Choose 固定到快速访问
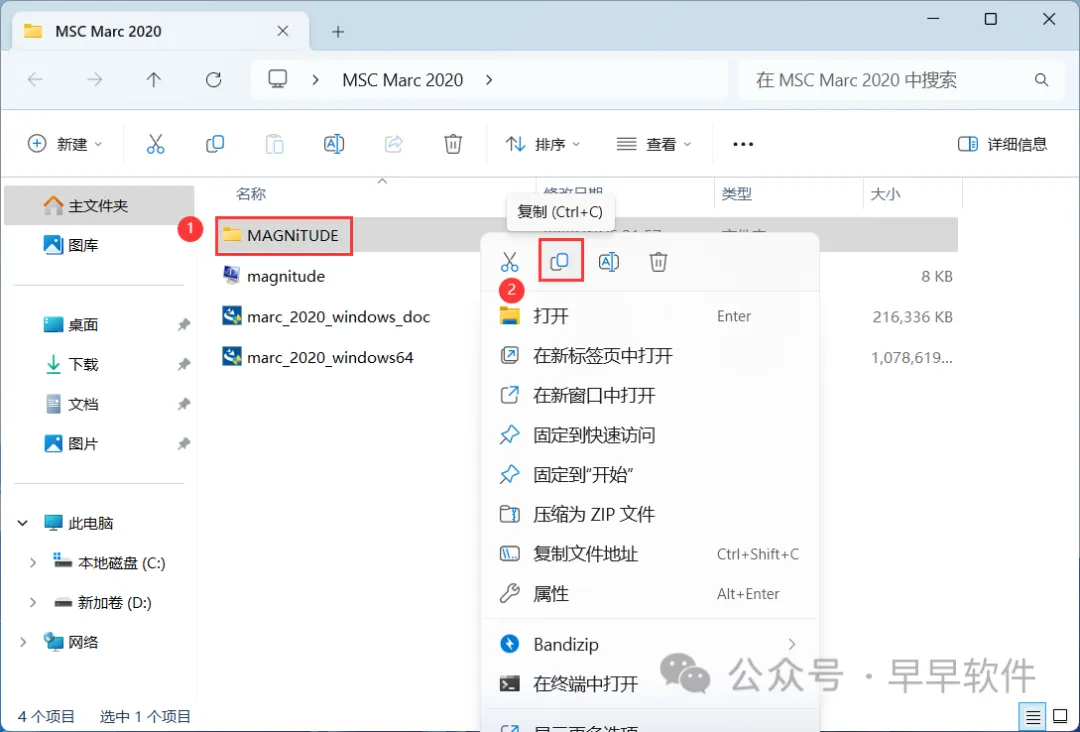The height and width of the screenshot is (732, 1080). tap(650, 435)
